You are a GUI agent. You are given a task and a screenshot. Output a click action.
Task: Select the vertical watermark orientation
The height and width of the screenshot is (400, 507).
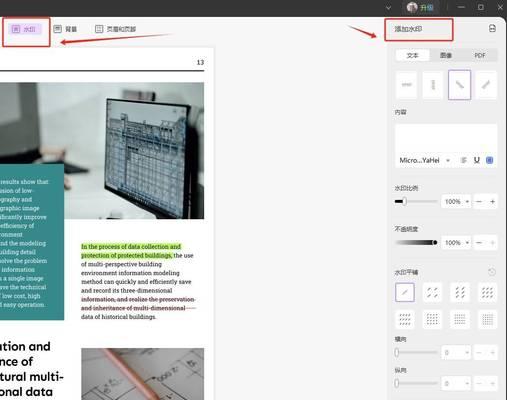433,85
